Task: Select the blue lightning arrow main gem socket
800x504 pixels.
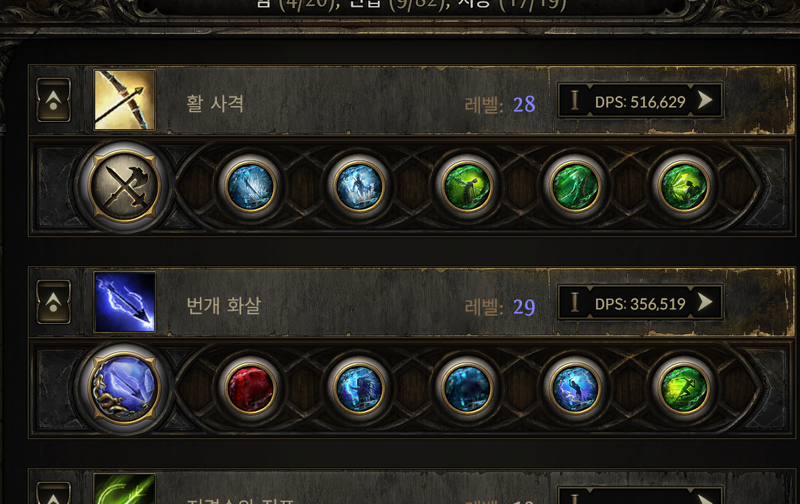Action: (x=124, y=388)
